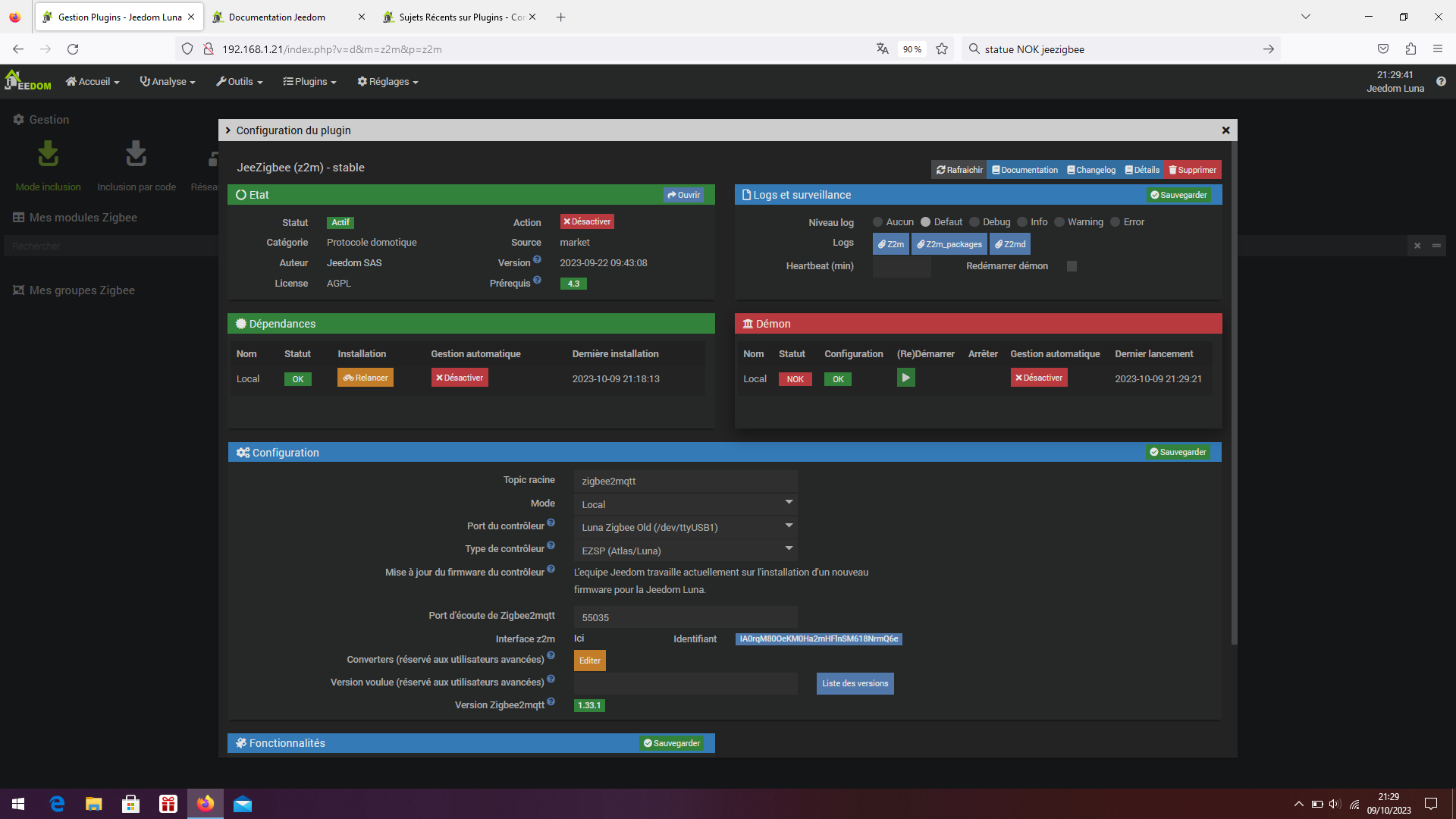Close the plugin configuration dialog
The width and height of the screenshot is (1456, 819).
click(1225, 130)
